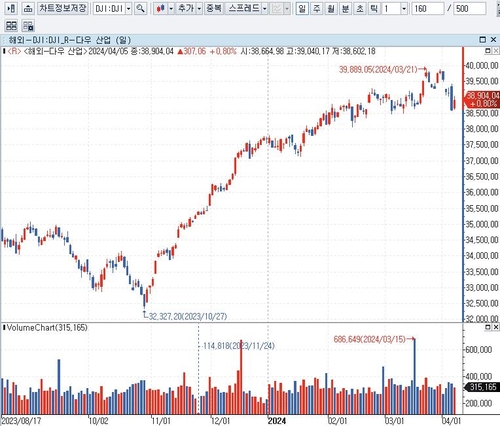Click the DJI:DJI symbol input field
This screenshot has height=426, width=500.
[109, 8]
